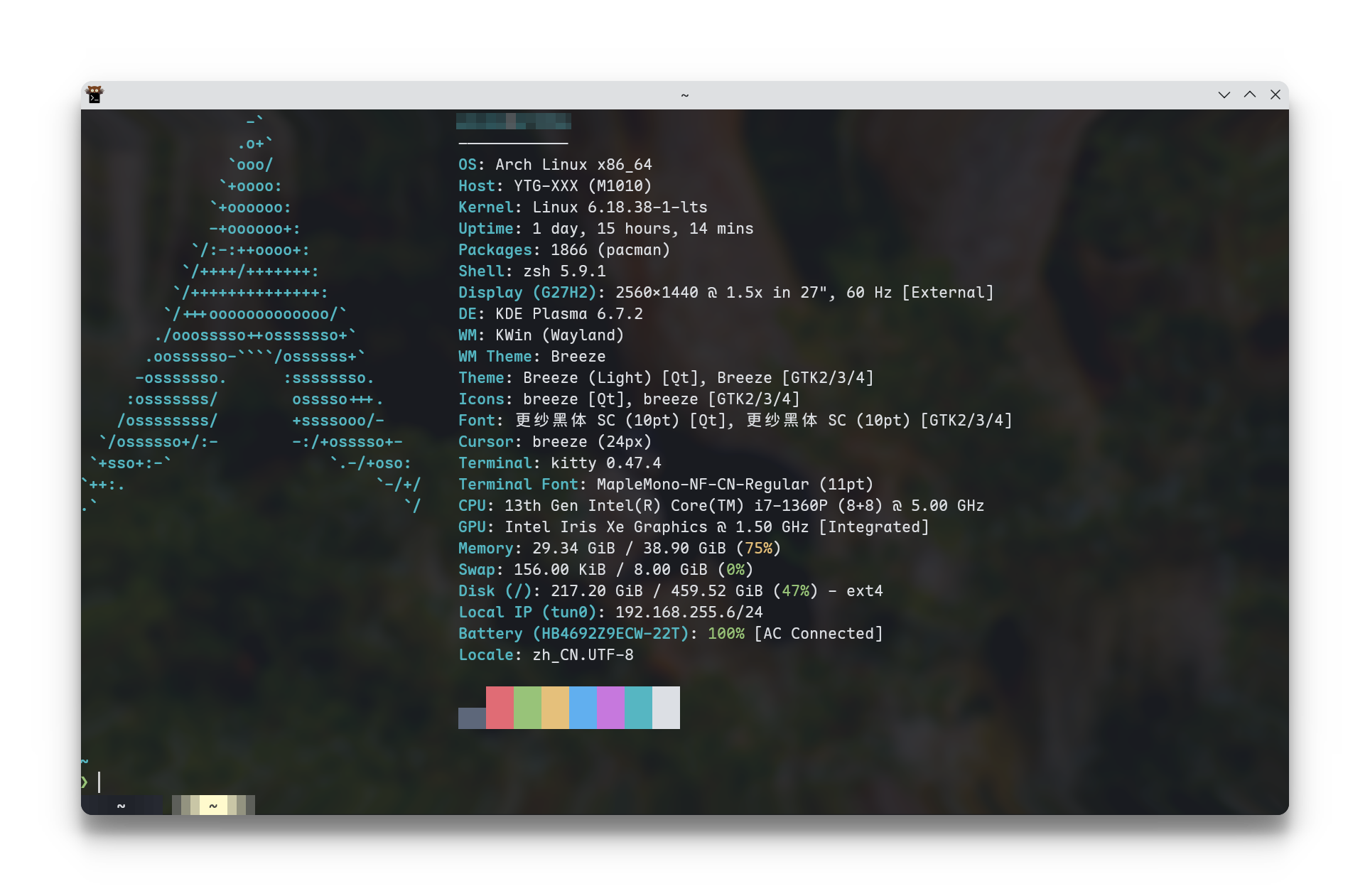Click the disk percentage '47%'
The height and width of the screenshot is (896, 1370).
pos(795,591)
